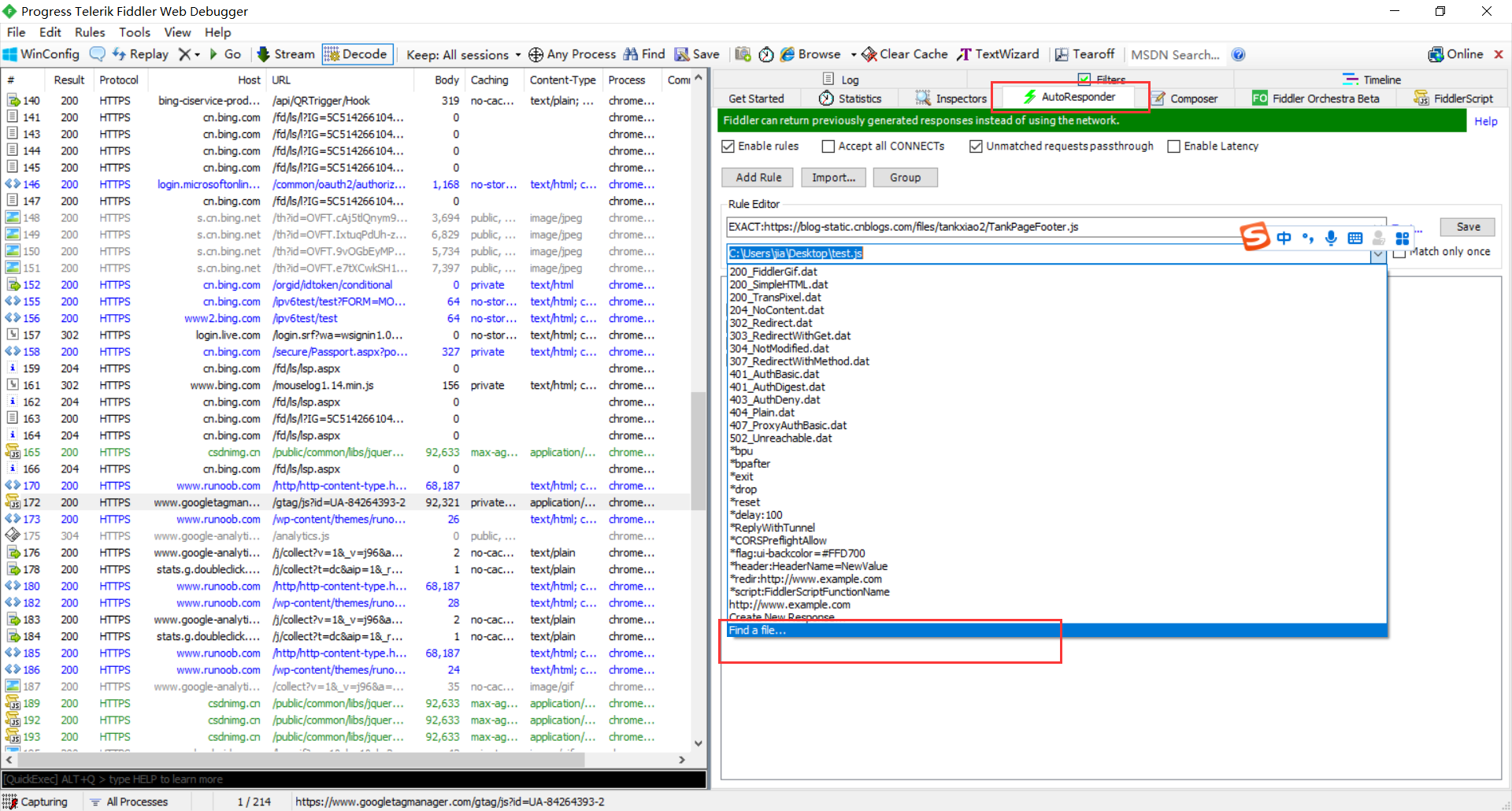Toggle the Enable rules checkbox
Image resolution: width=1512 pixels, height=811 pixels.
tap(728, 146)
